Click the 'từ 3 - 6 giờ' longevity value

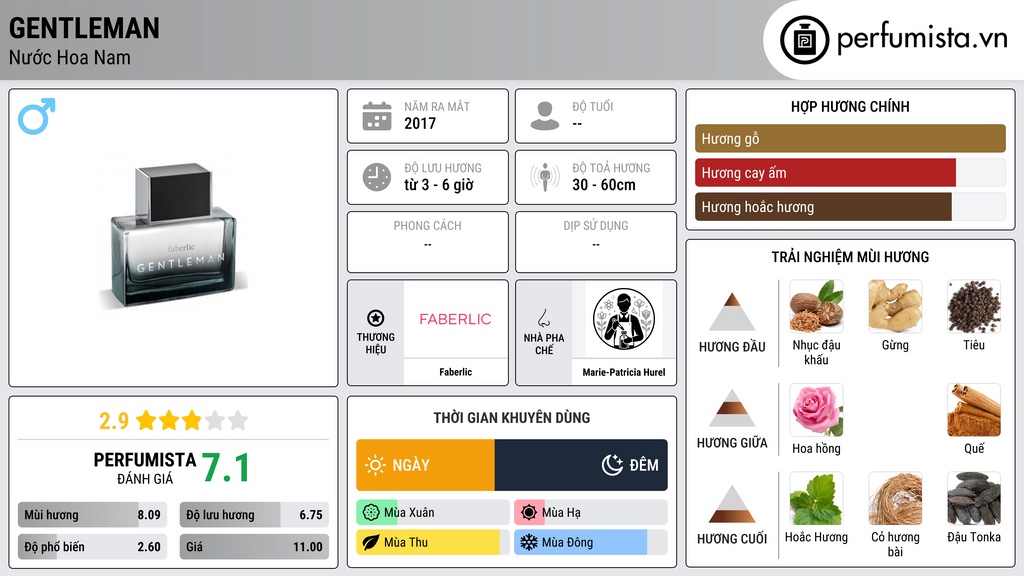click(438, 185)
